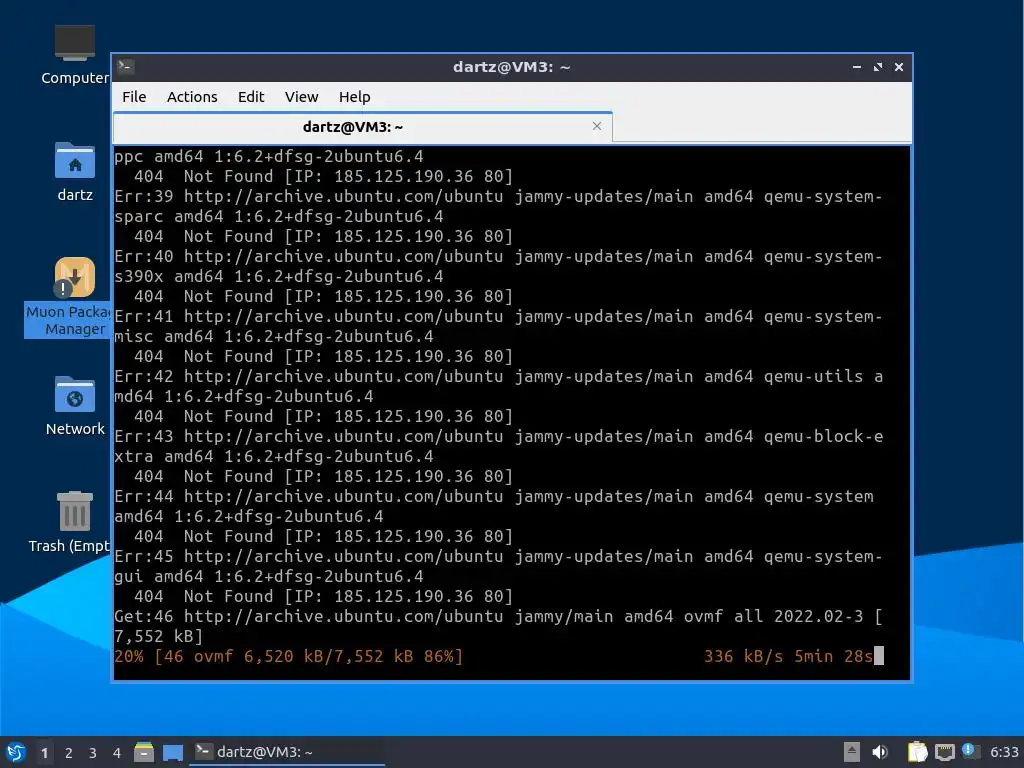
Task: Switch to workspace 1
Action: click(x=44, y=753)
